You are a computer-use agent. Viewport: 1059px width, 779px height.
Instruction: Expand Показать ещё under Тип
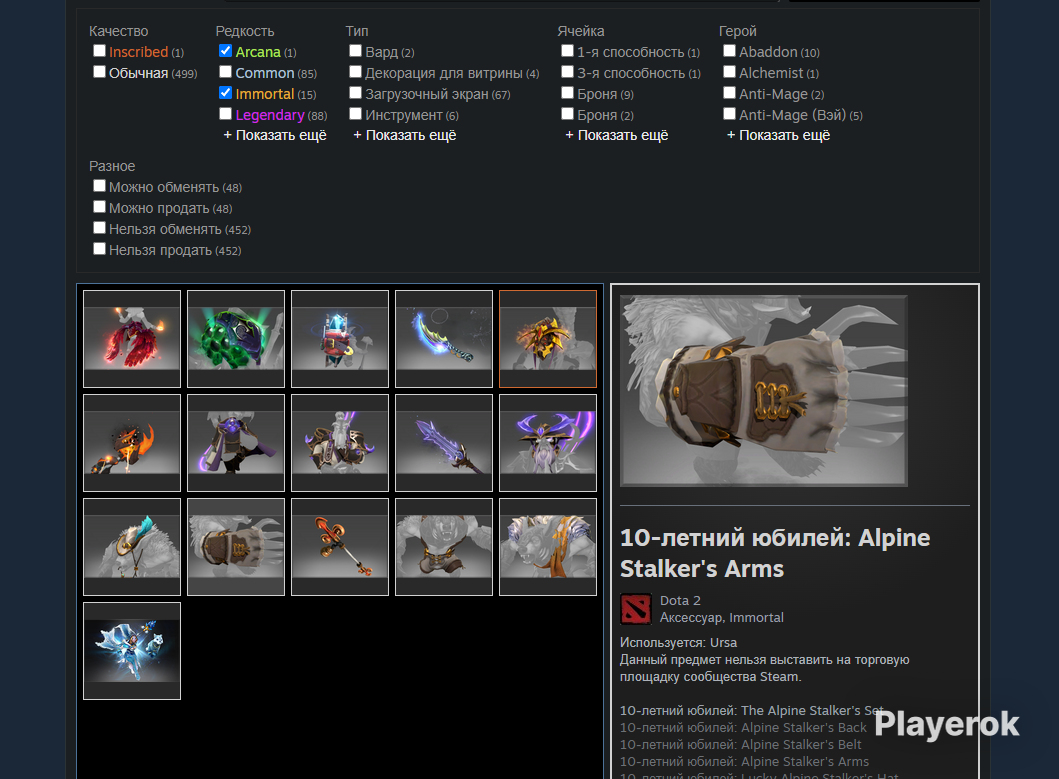pyautogui.click(x=405, y=135)
